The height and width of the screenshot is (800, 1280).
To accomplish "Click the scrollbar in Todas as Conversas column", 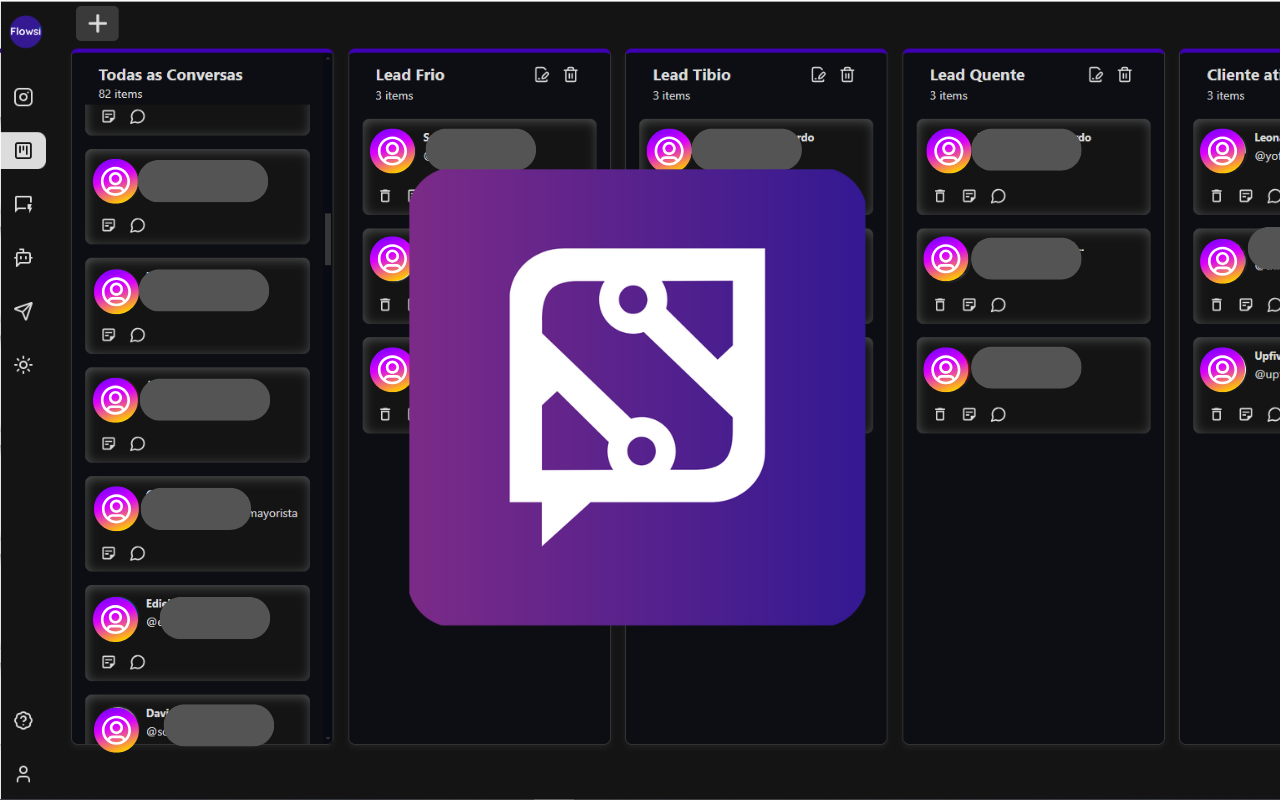I will coord(328,239).
